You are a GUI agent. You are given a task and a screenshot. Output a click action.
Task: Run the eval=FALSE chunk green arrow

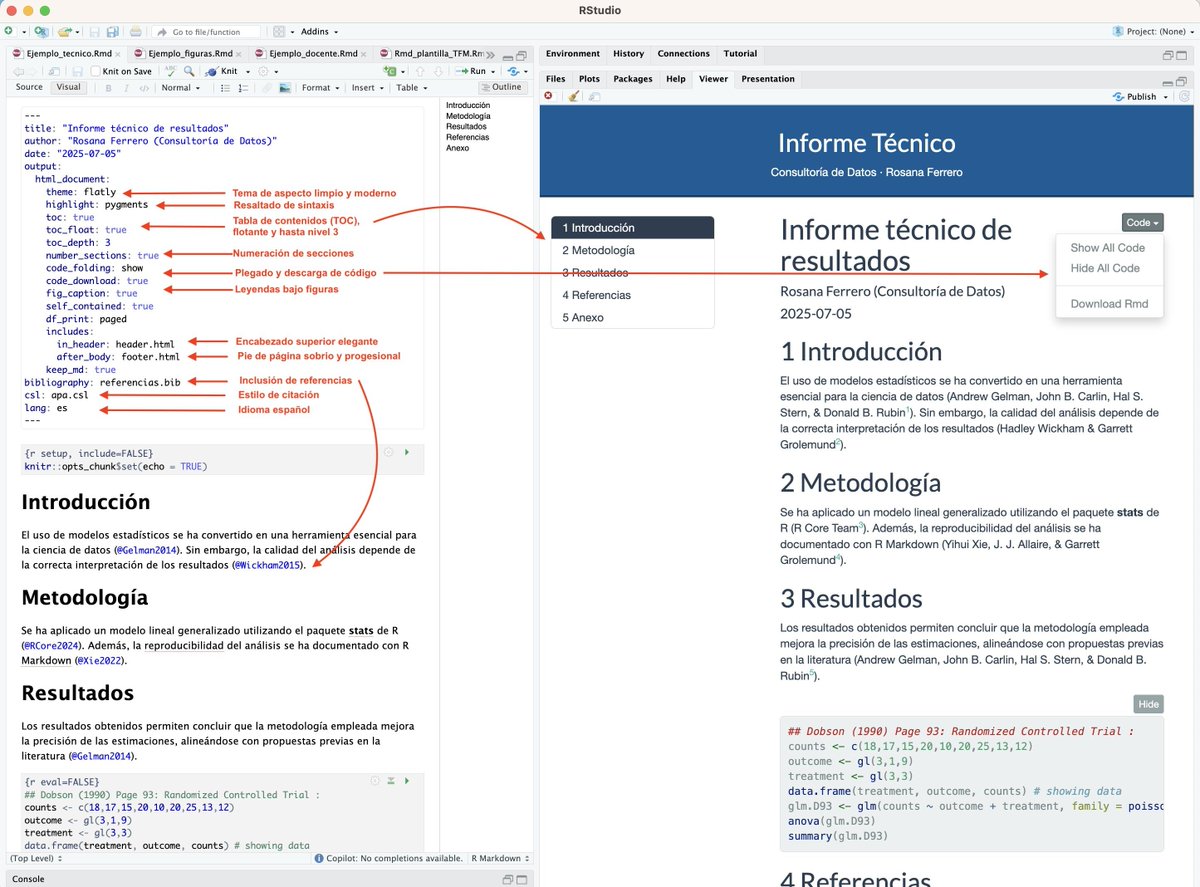point(406,780)
